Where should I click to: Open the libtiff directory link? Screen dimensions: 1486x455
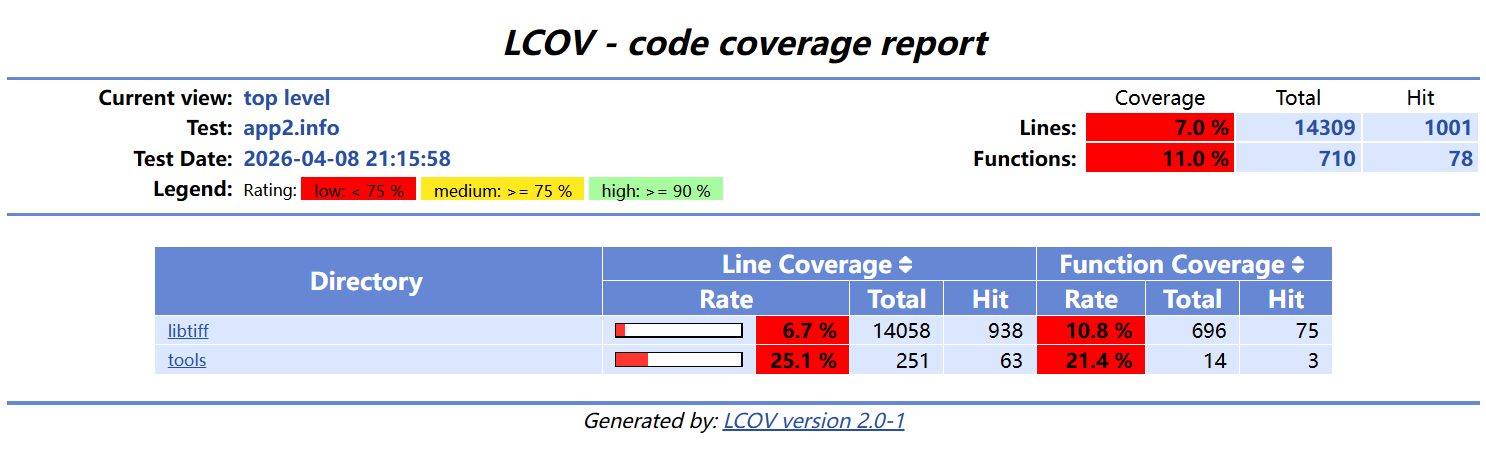tap(188, 331)
